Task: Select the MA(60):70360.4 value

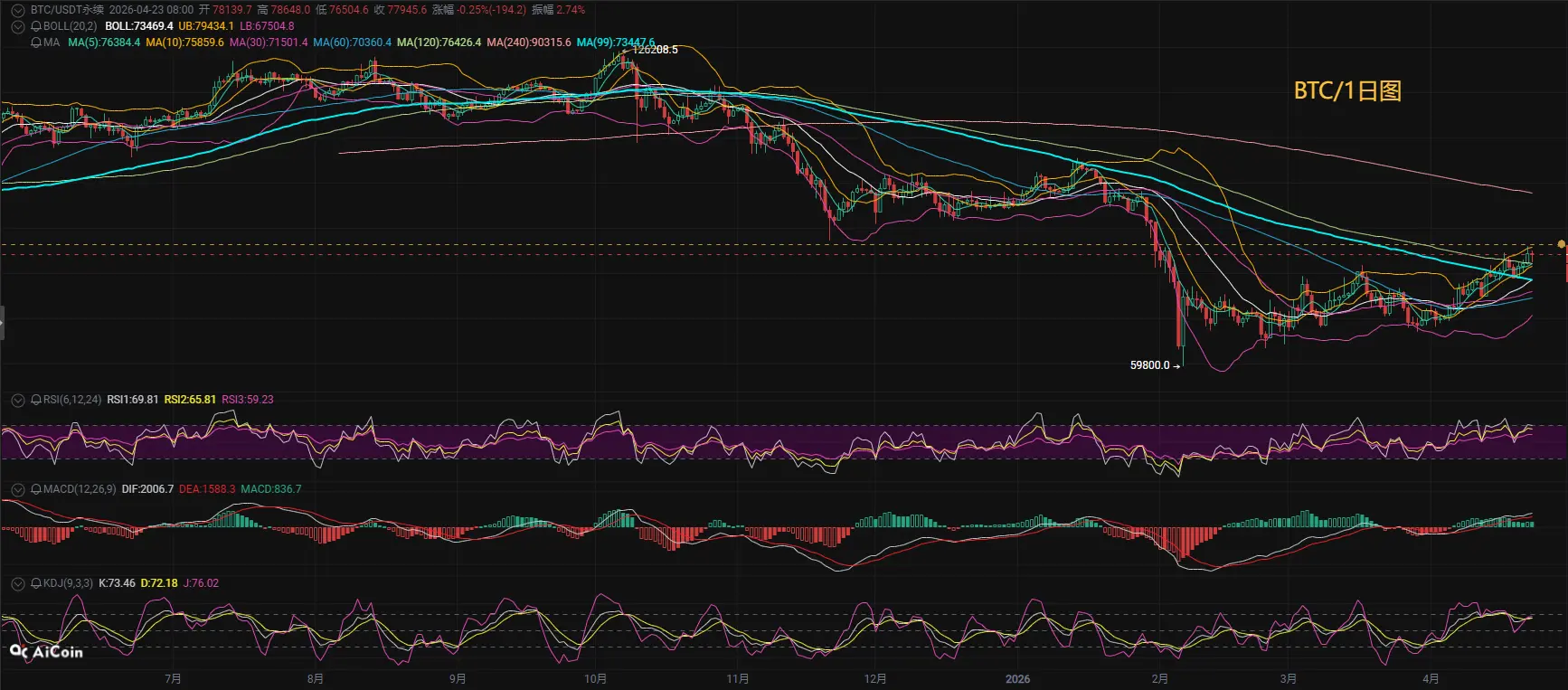Action: (353, 43)
